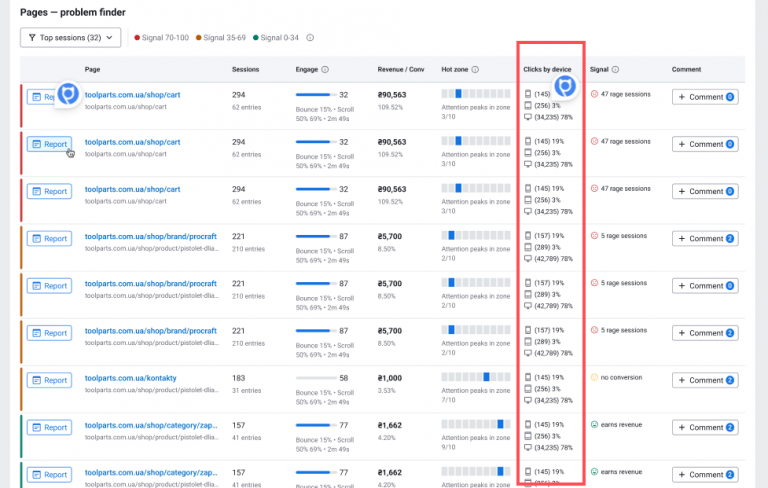
Task: Click the Clicks by device column header
Action: click(547, 70)
